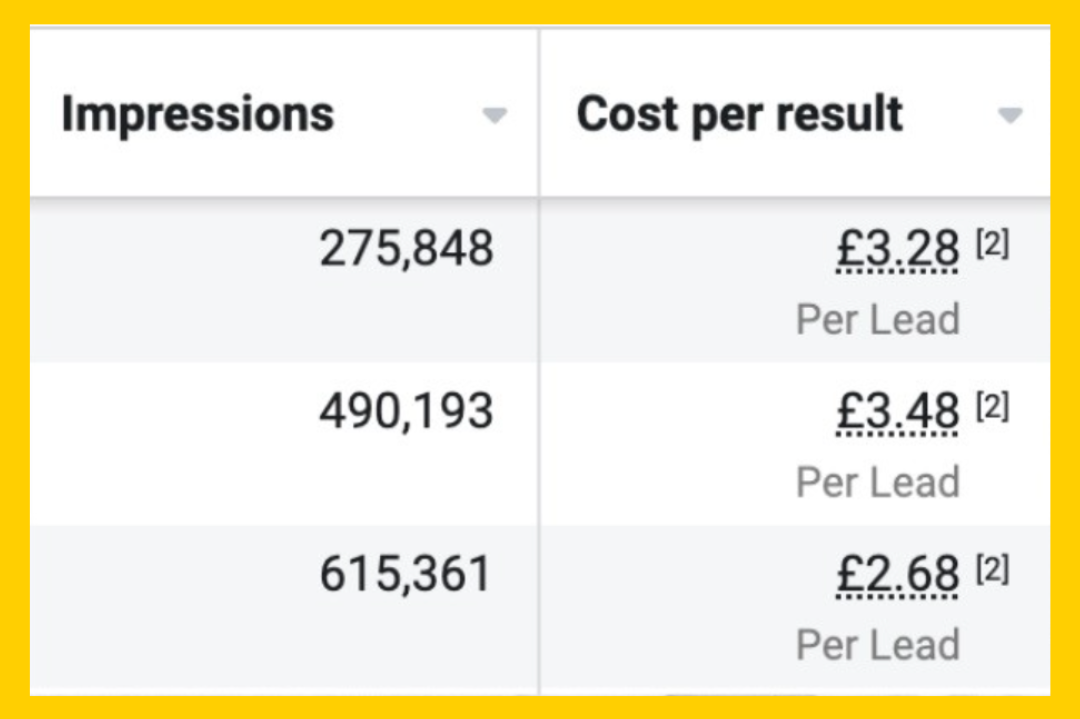The width and height of the screenshot is (1080, 719).
Task: Sort by the Impressions column header label
Action: coord(197,114)
